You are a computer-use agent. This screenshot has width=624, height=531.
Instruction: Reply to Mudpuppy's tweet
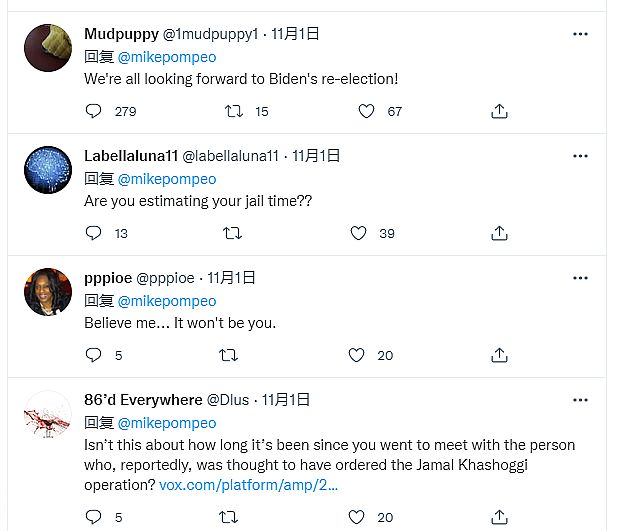point(94,111)
